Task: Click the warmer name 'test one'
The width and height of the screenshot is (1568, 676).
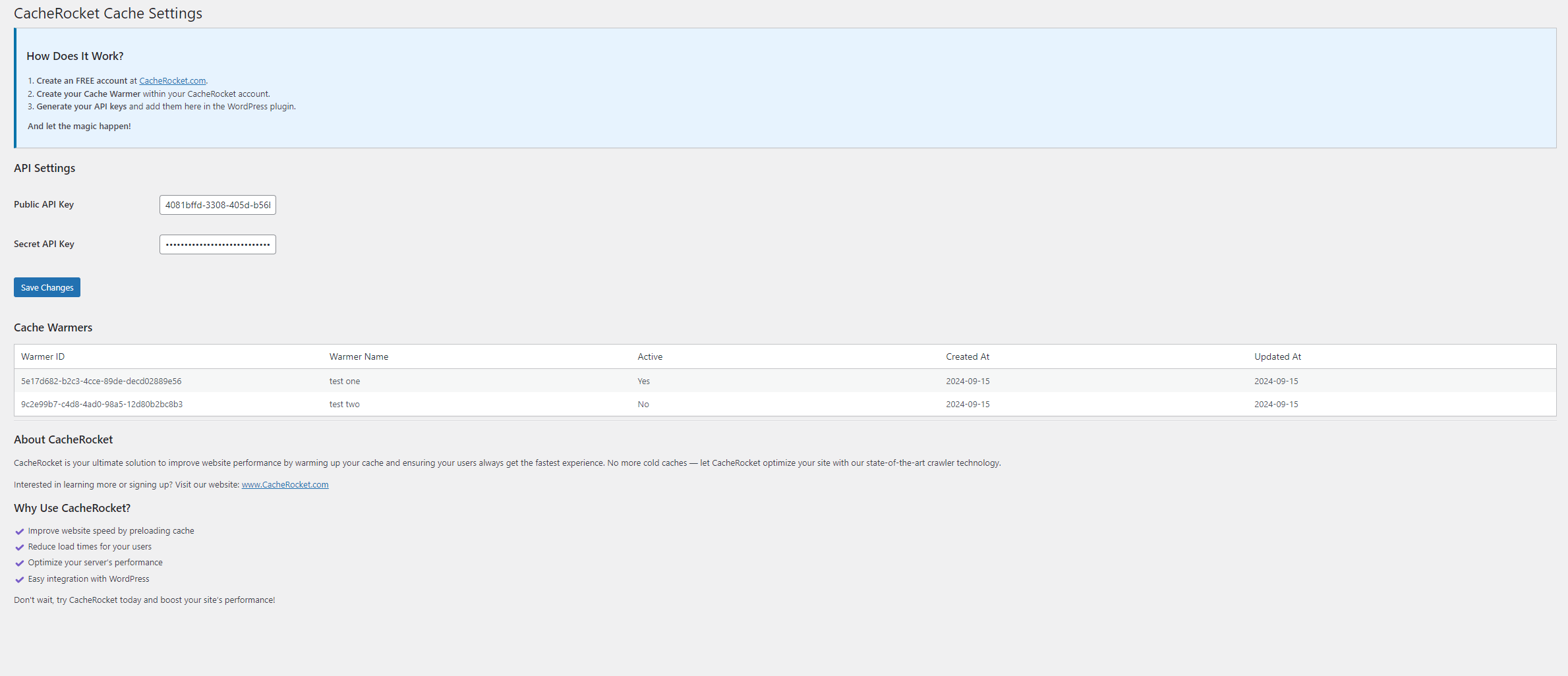Action: pos(345,381)
